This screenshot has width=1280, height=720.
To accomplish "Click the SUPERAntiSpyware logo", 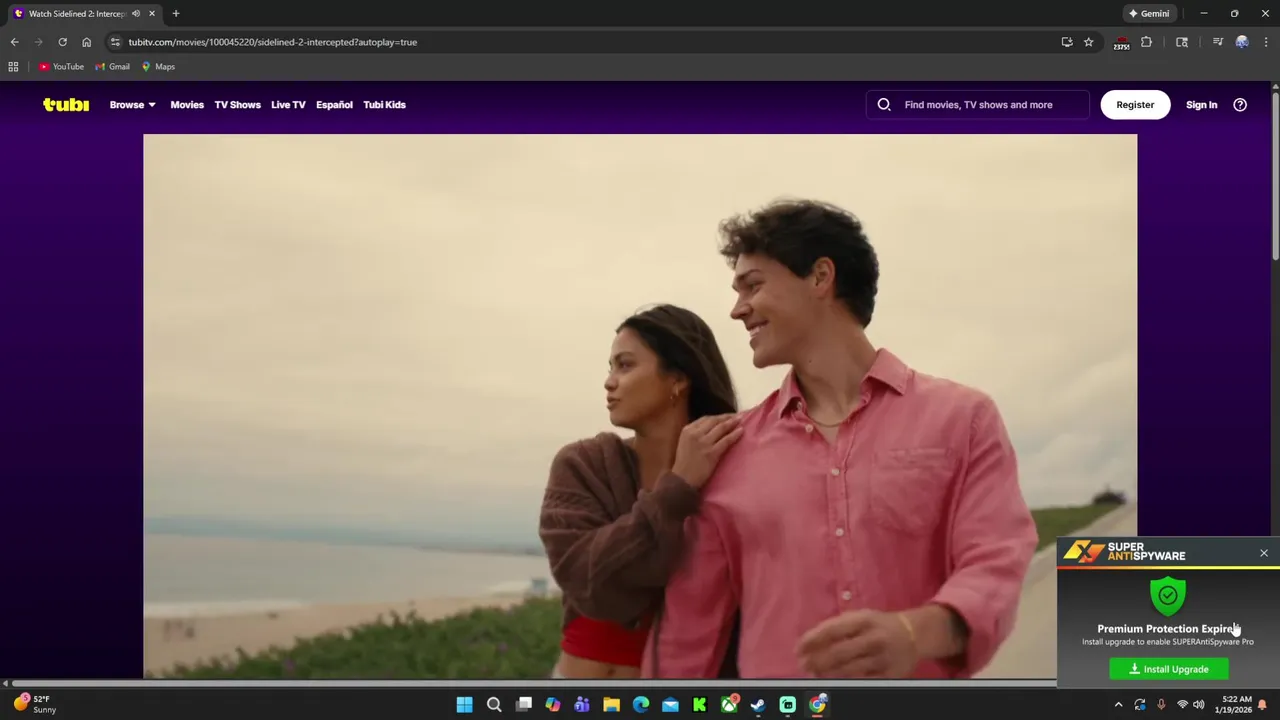I will [1124, 552].
